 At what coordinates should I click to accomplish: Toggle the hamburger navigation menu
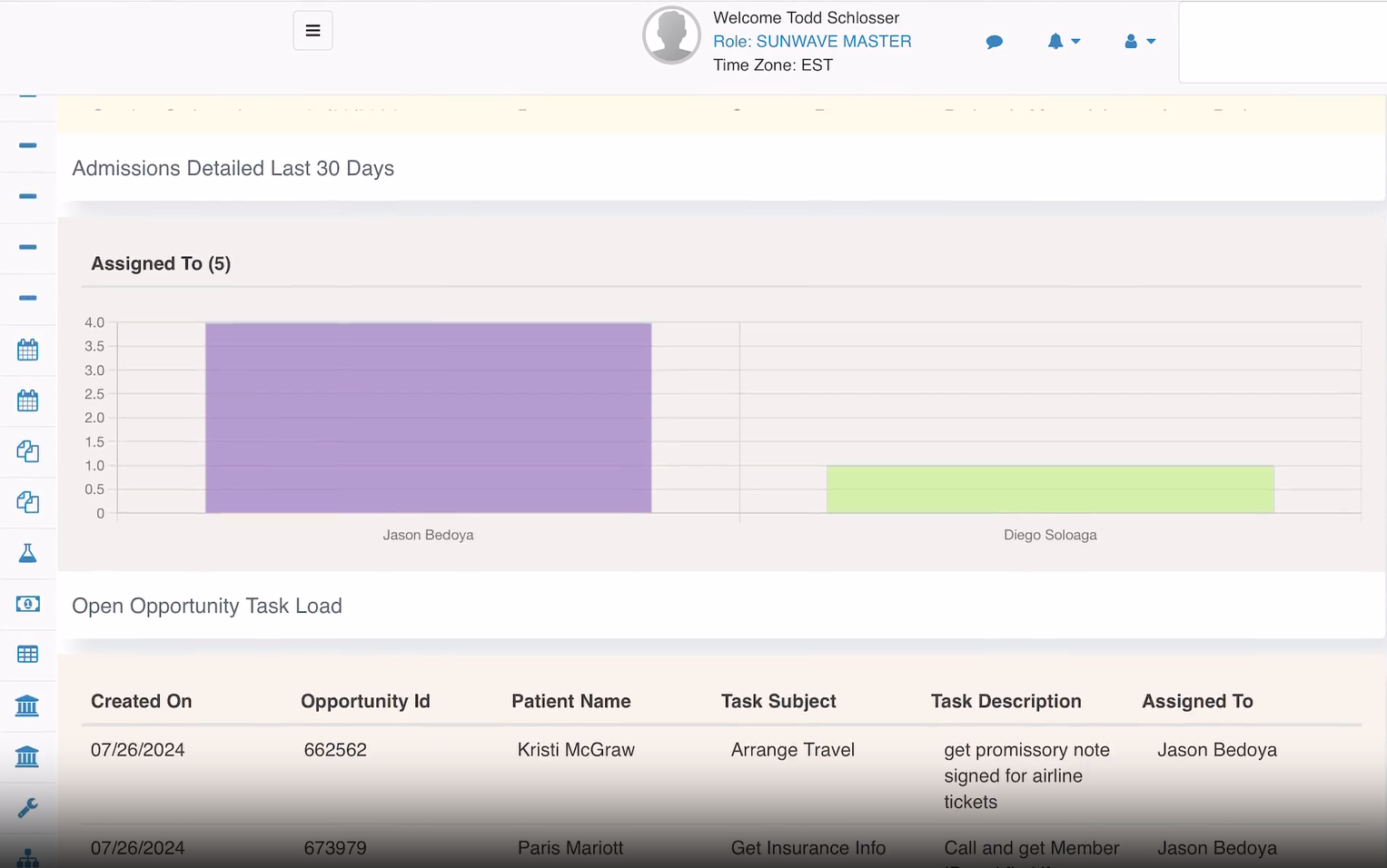[x=312, y=30]
